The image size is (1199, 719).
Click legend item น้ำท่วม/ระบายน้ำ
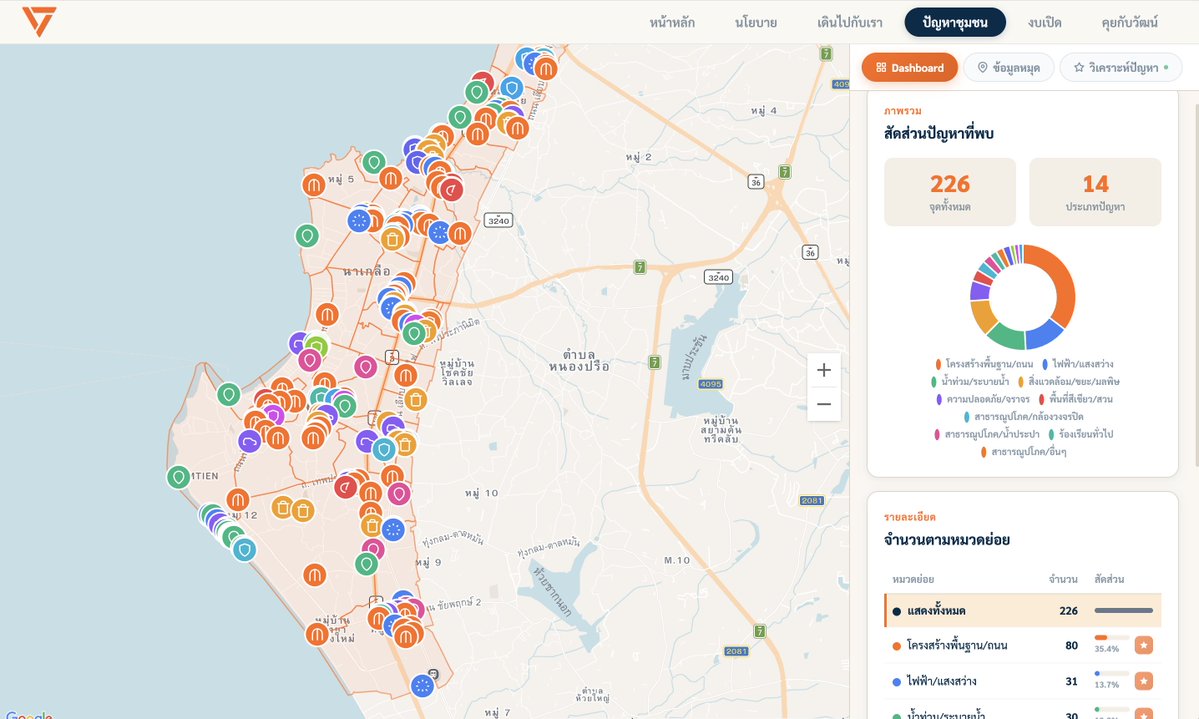(x=970, y=381)
